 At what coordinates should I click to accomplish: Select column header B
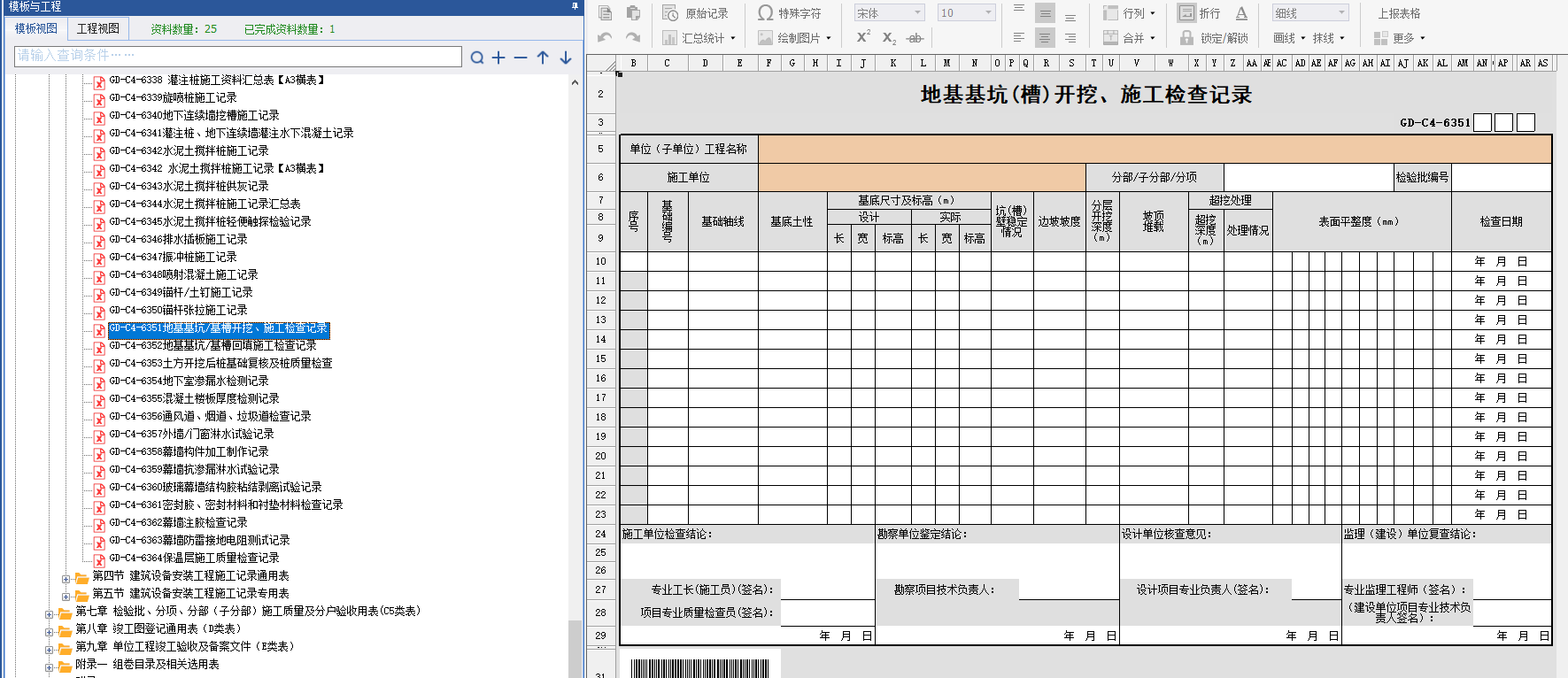(633, 63)
